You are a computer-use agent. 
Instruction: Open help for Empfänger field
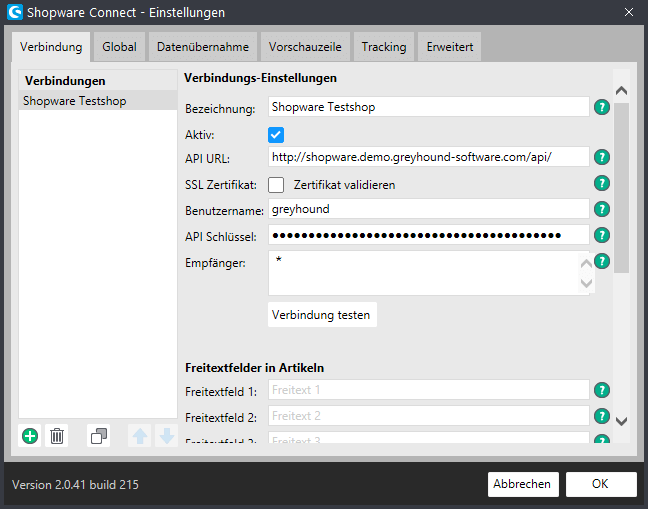pos(602,261)
